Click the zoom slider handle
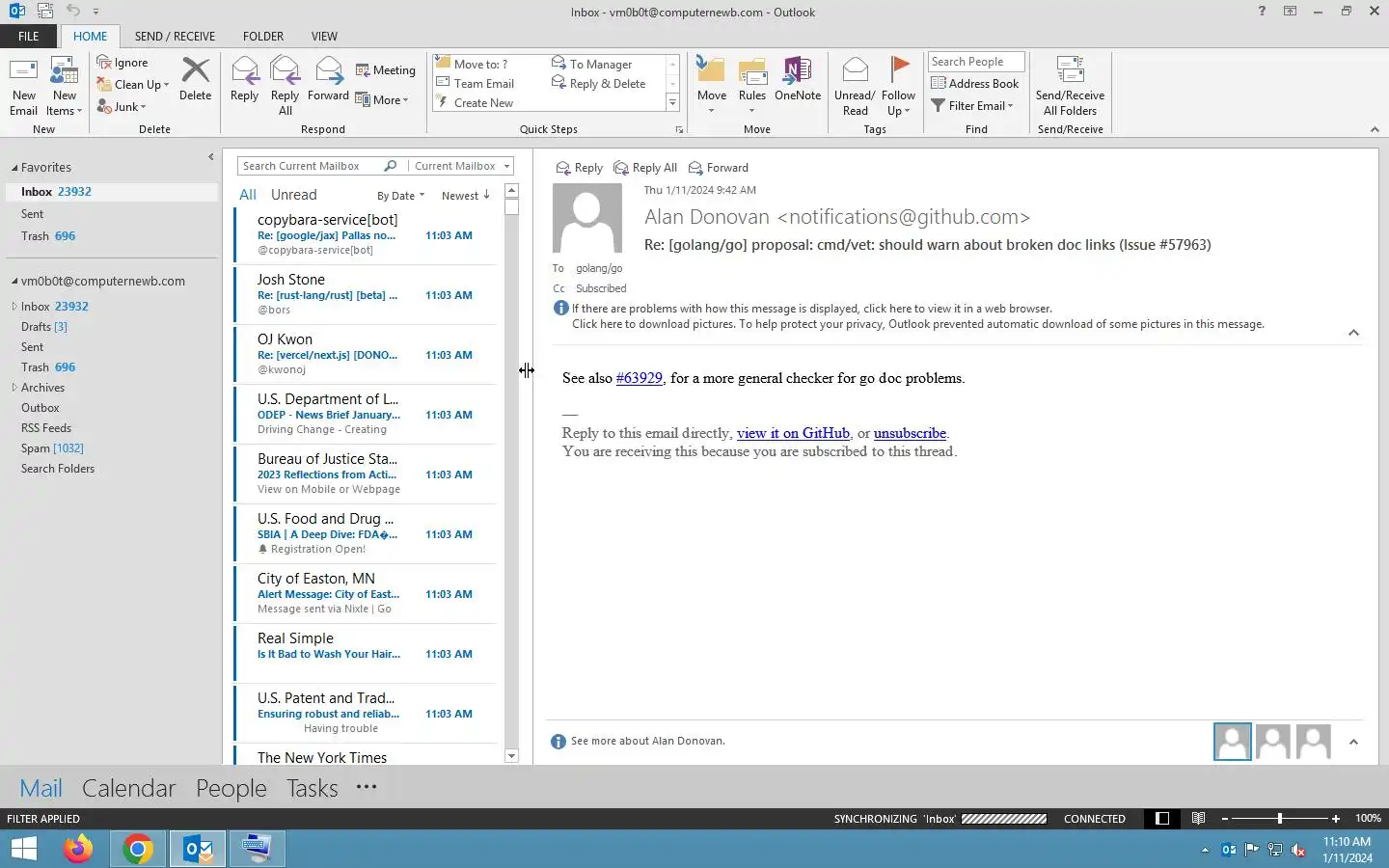This screenshot has height=868, width=1389. [x=1280, y=819]
